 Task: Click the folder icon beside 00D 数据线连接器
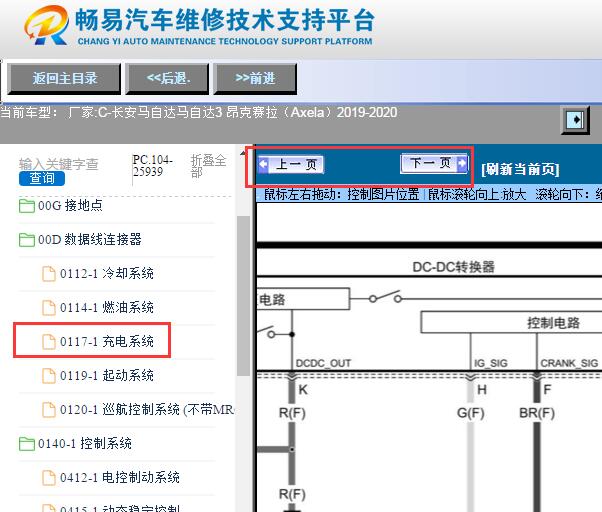click(26, 240)
